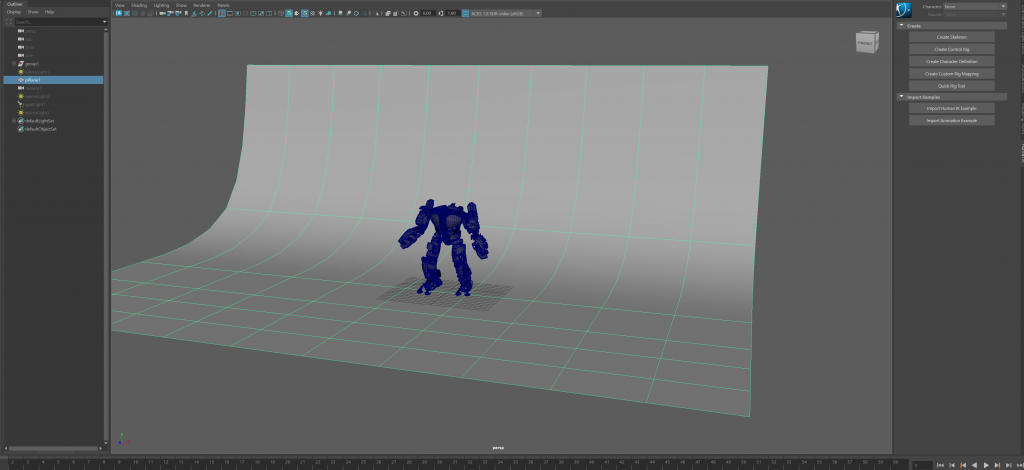Click the gamma value field 1.00

pos(452,13)
